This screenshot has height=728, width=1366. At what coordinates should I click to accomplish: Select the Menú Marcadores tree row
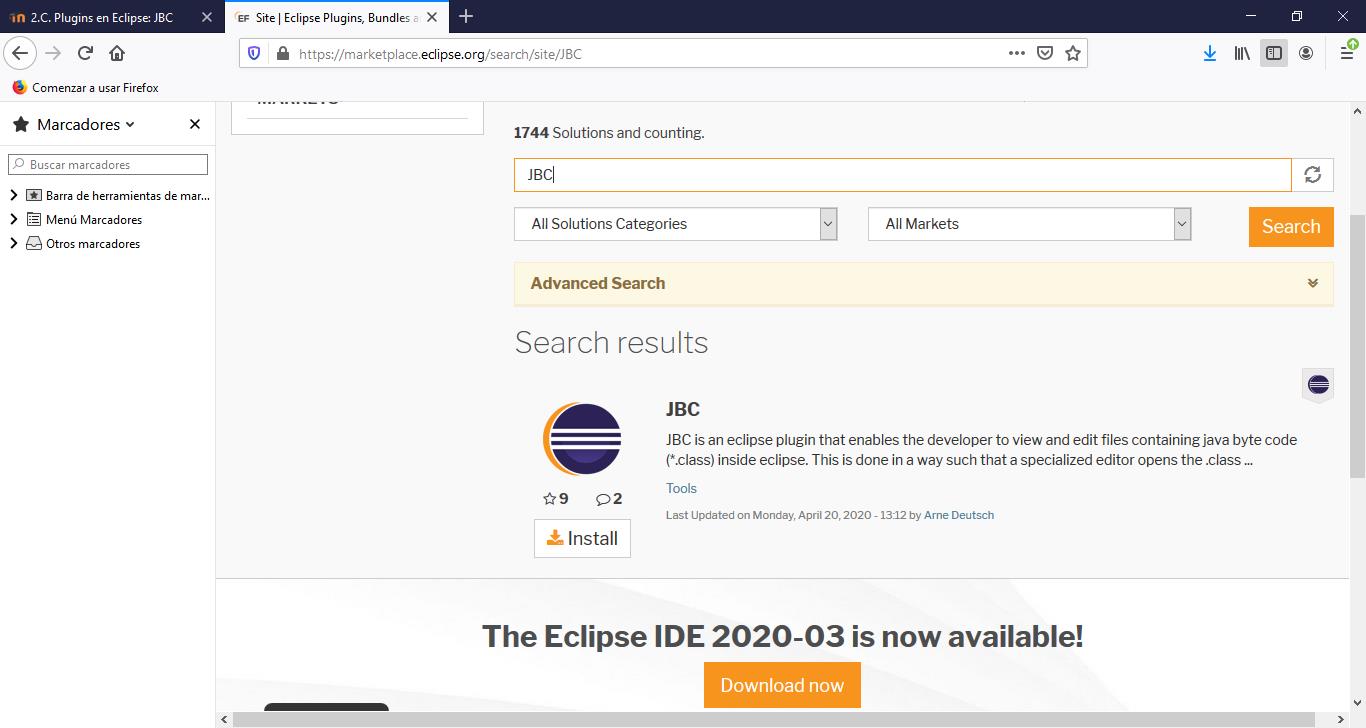coord(107,219)
